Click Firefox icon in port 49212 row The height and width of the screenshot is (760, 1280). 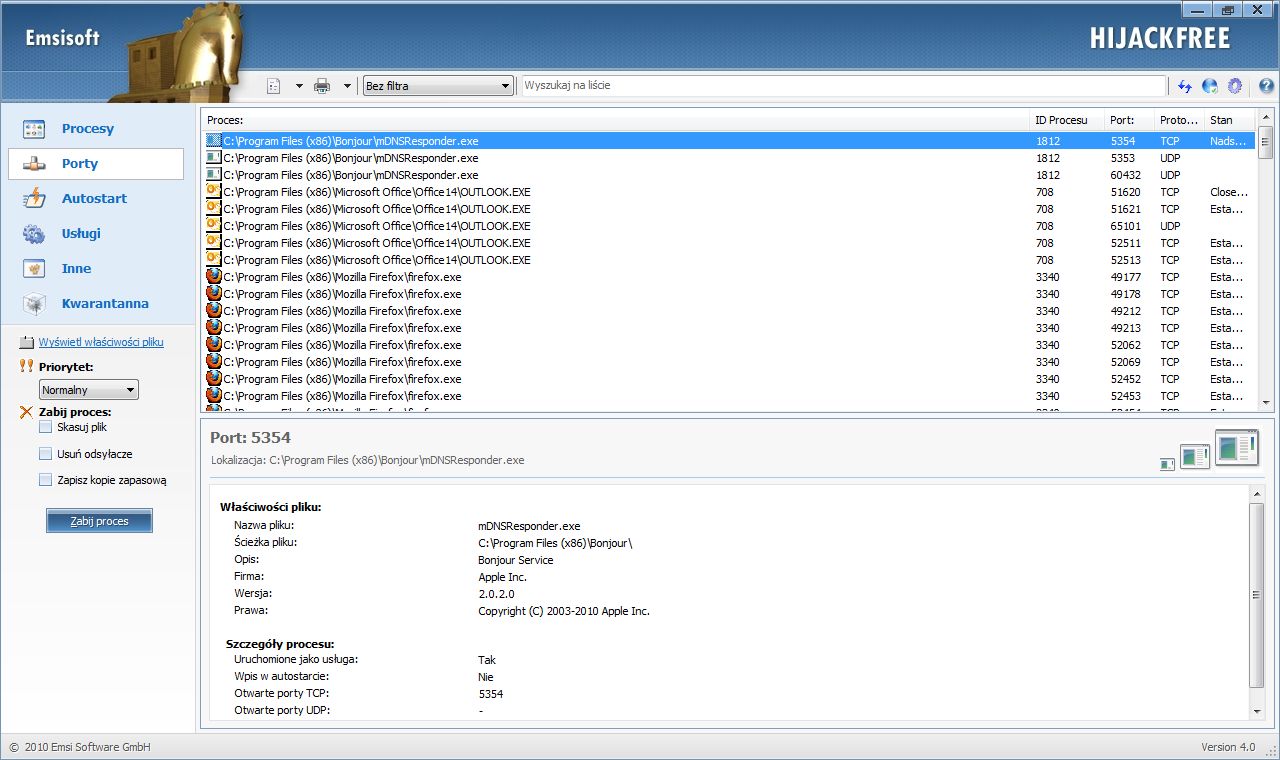coord(213,311)
